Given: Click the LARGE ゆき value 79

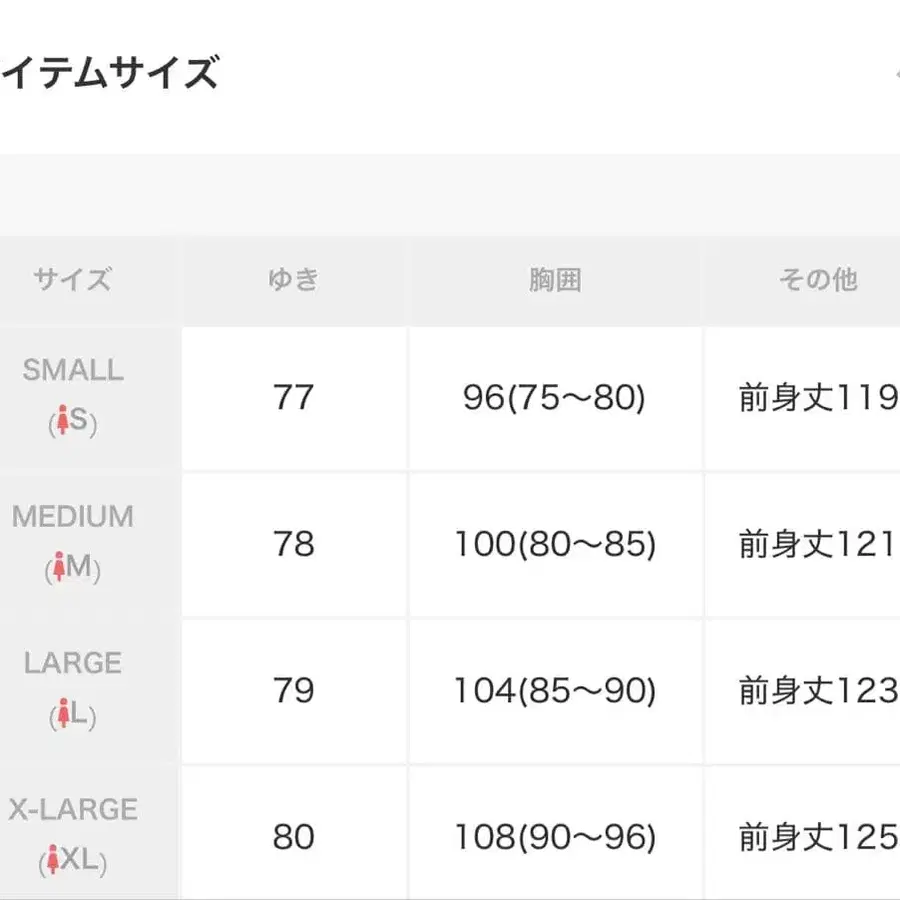Looking at the screenshot, I should click(293, 691).
